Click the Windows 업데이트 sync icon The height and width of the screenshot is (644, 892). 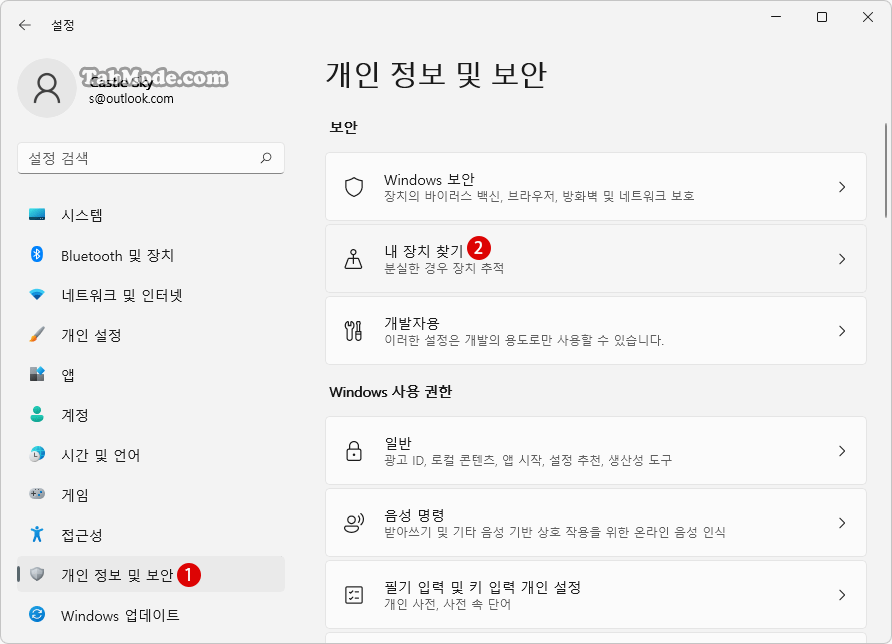click(x=37, y=614)
